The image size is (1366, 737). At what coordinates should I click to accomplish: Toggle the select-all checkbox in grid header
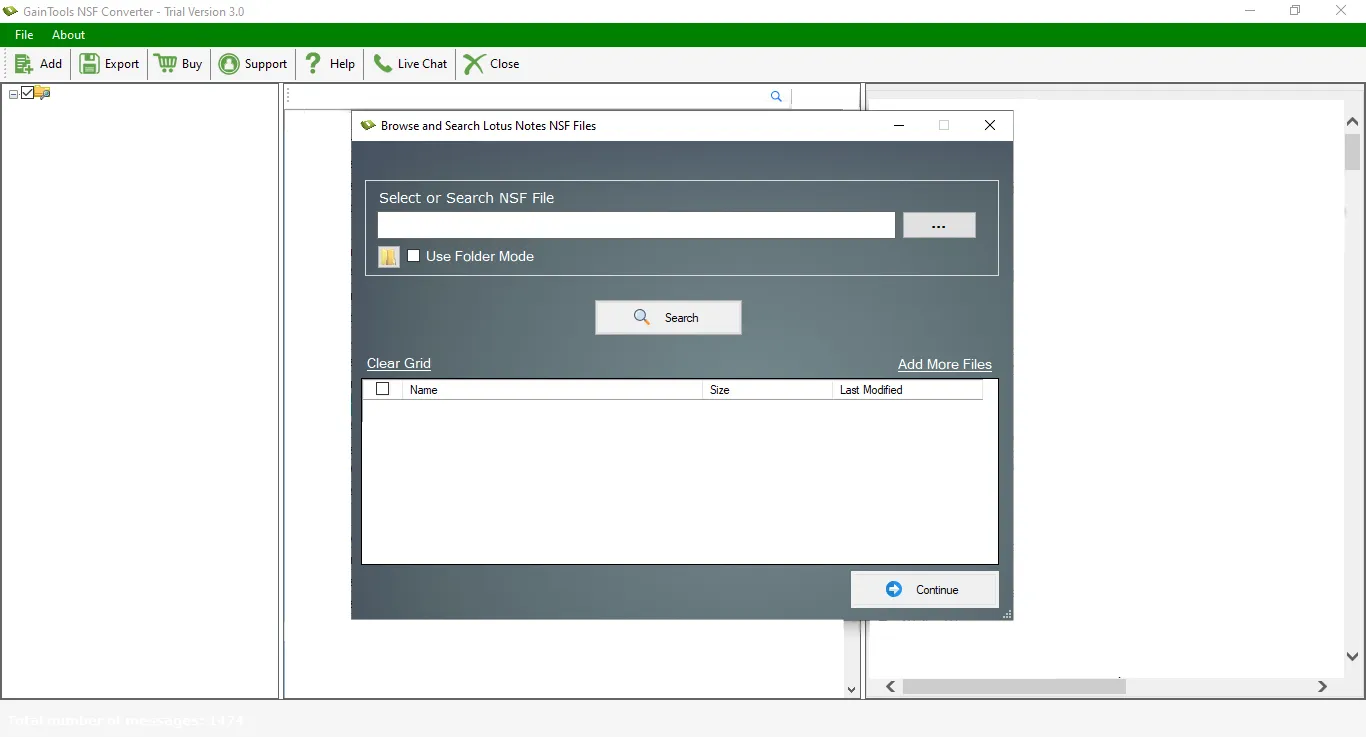coord(382,389)
